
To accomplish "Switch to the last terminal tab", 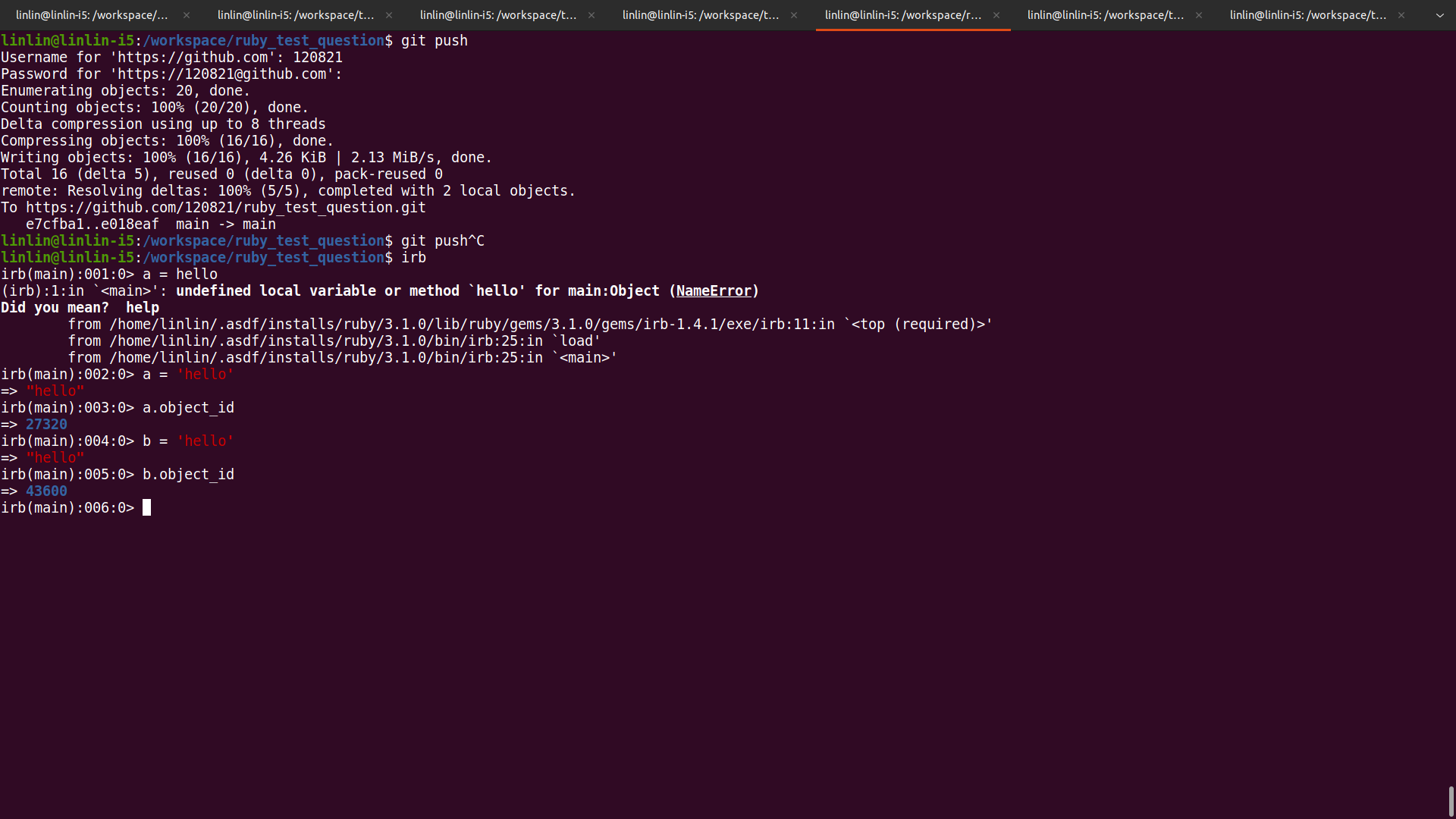I will pos(1308,15).
